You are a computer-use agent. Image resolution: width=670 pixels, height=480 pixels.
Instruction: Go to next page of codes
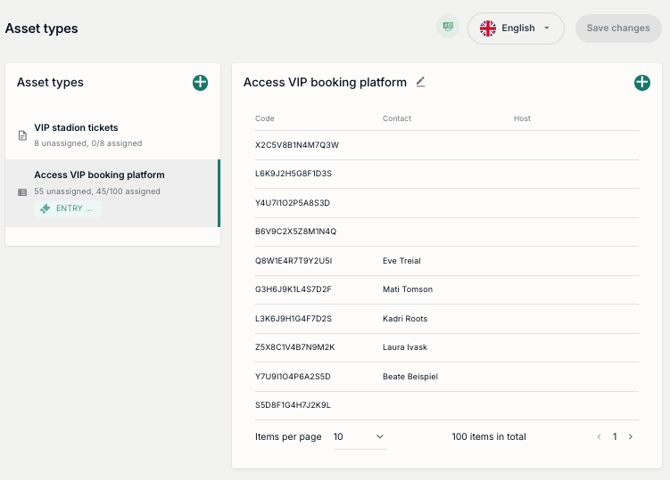[x=631, y=436]
